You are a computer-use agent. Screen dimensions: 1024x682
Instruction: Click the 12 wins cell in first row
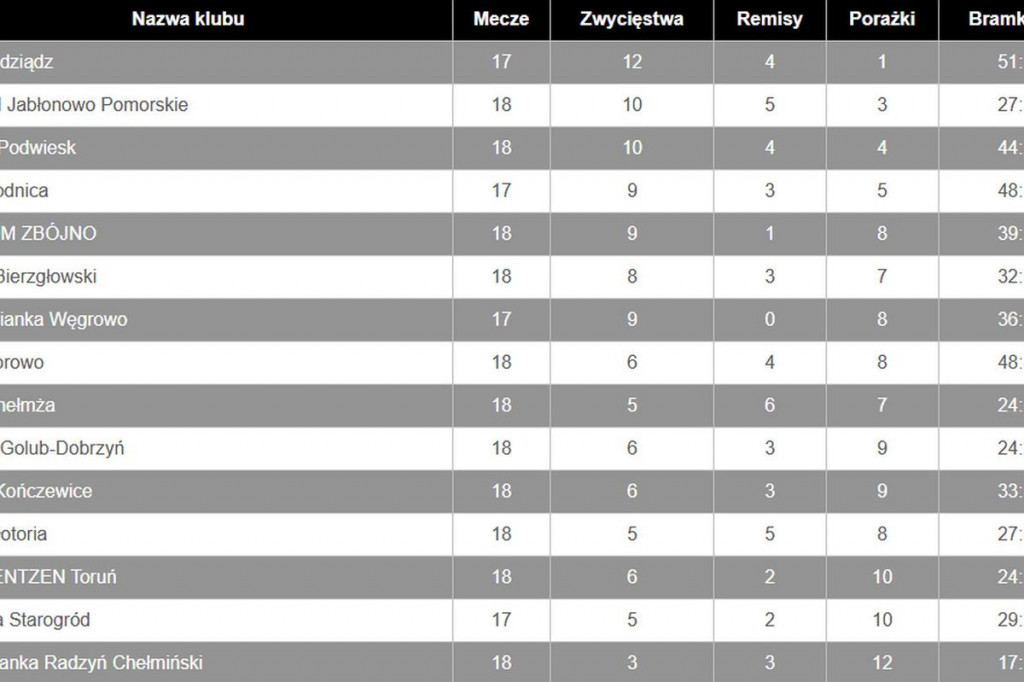632,62
